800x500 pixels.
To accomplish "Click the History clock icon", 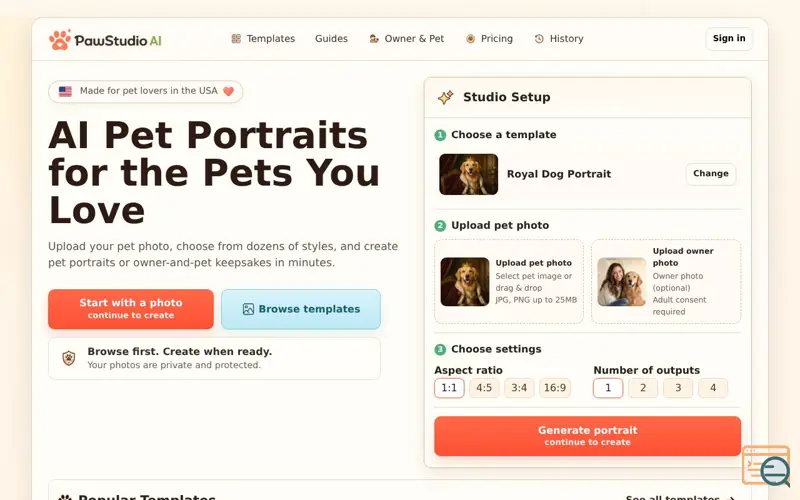I will point(539,39).
